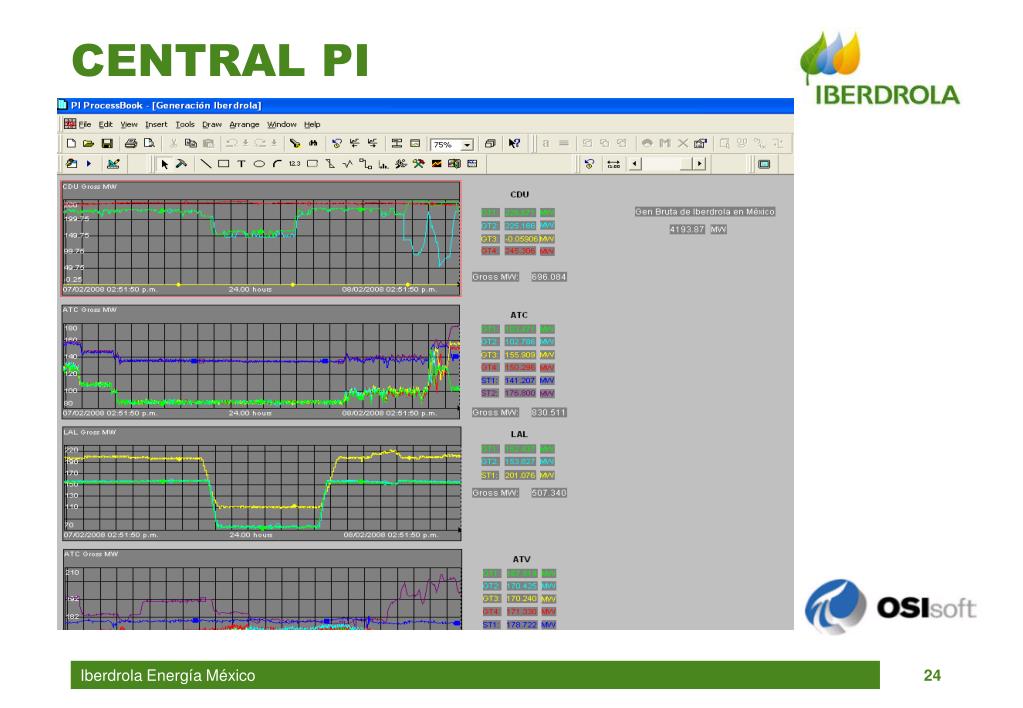Click the ATC Gross MW value 830.511
1023x708 pixels.
click(x=549, y=412)
